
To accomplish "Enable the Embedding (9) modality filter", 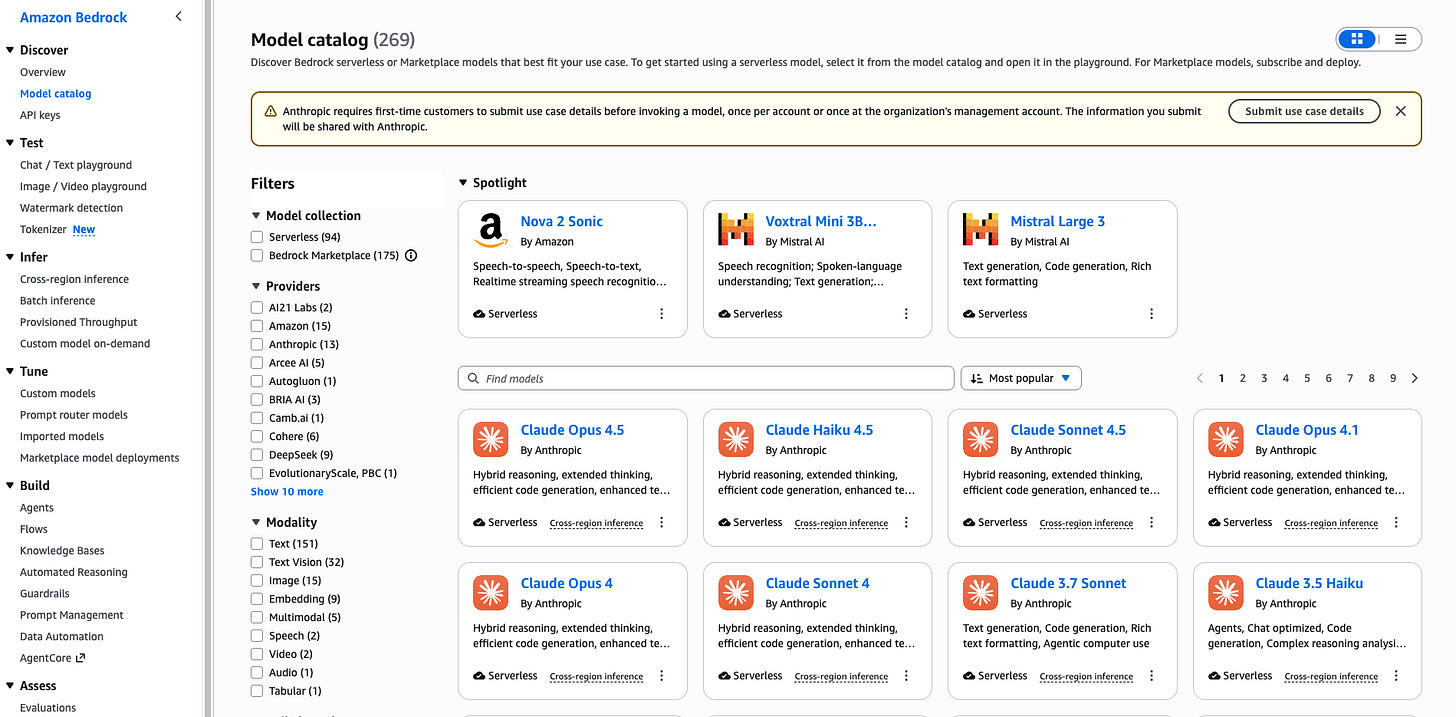I will [x=257, y=599].
